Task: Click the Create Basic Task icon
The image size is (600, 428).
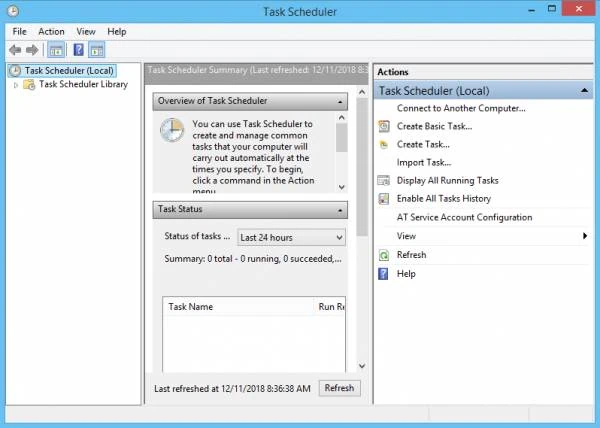Action: coord(384,126)
